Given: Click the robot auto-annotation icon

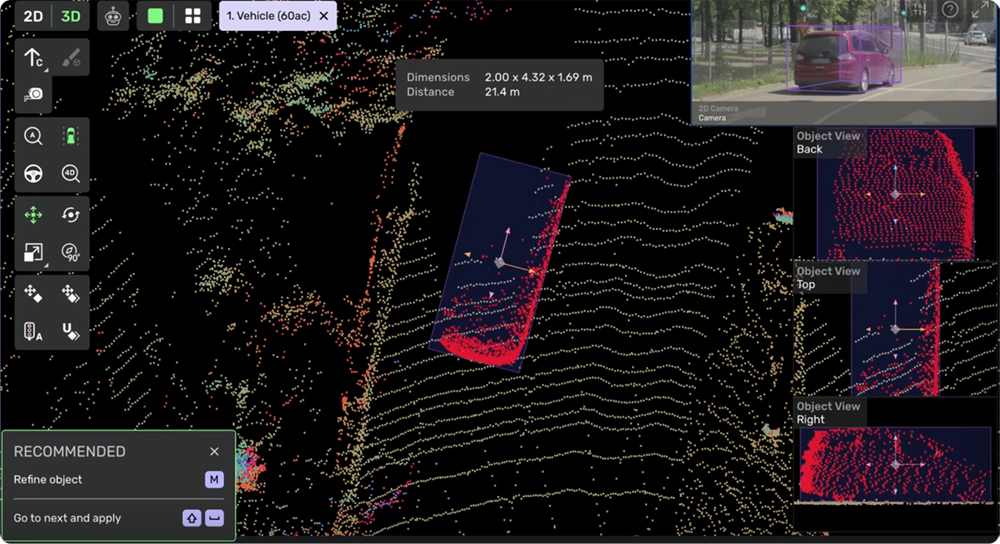Looking at the screenshot, I should (x=113, y=16).
